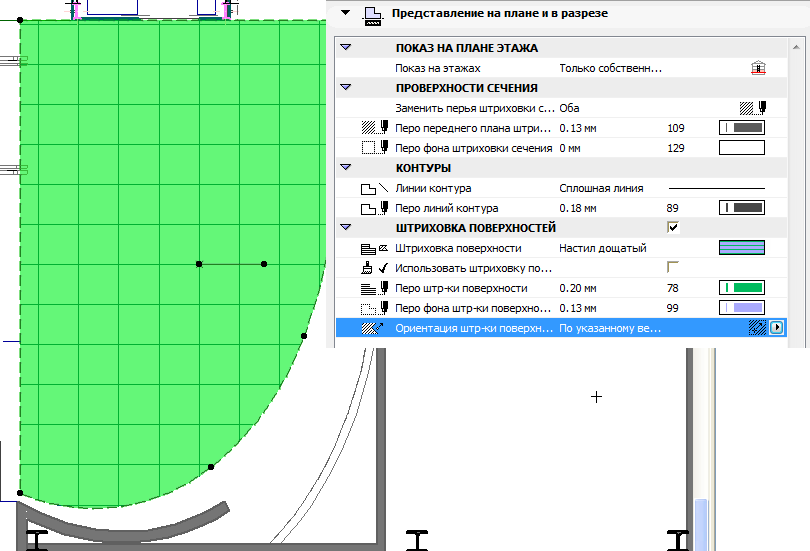Viewport: 810px width, 551px height.
Task: Open the pen 89 color swatch
Action: [742, 208]
